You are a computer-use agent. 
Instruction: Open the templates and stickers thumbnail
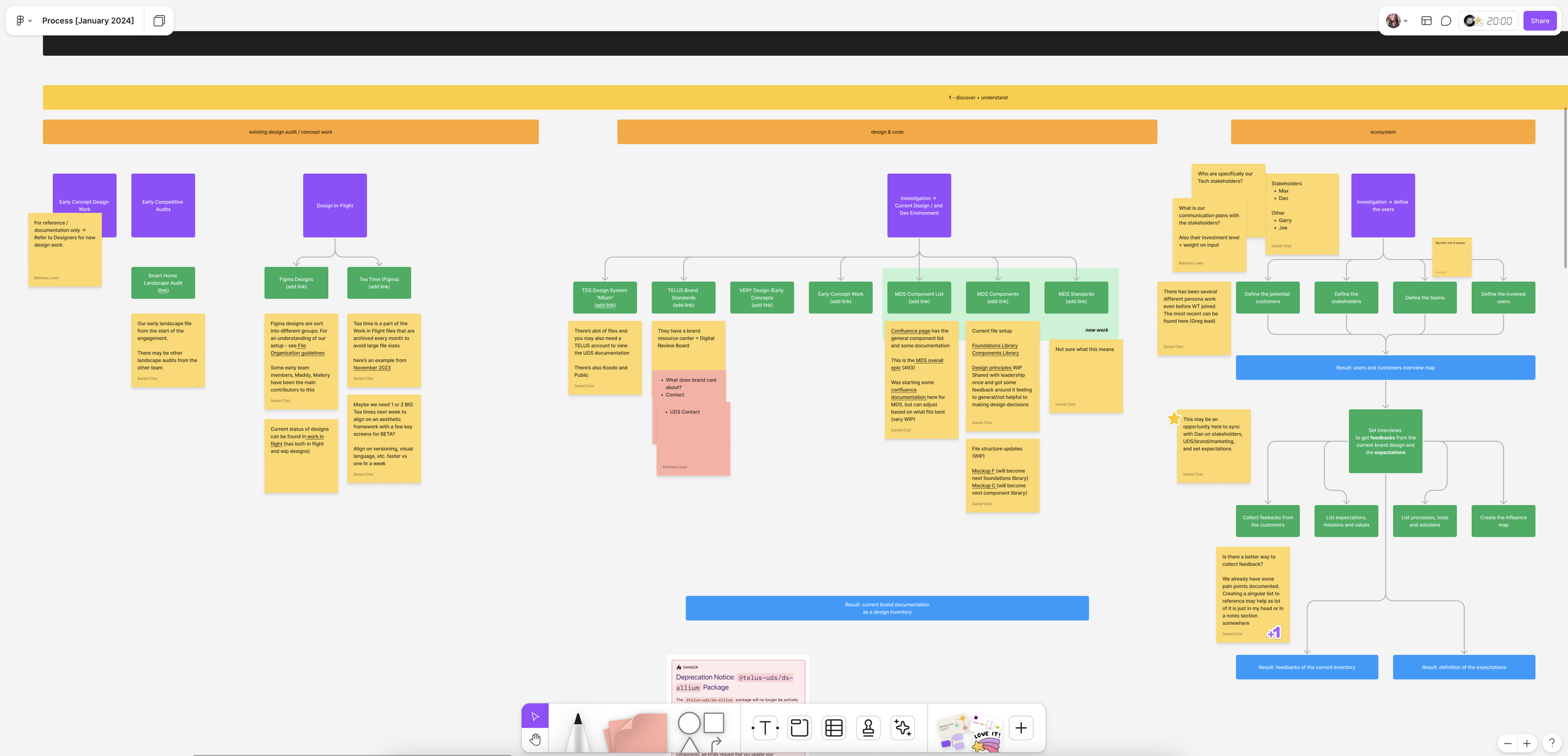[x=968, y=732]
